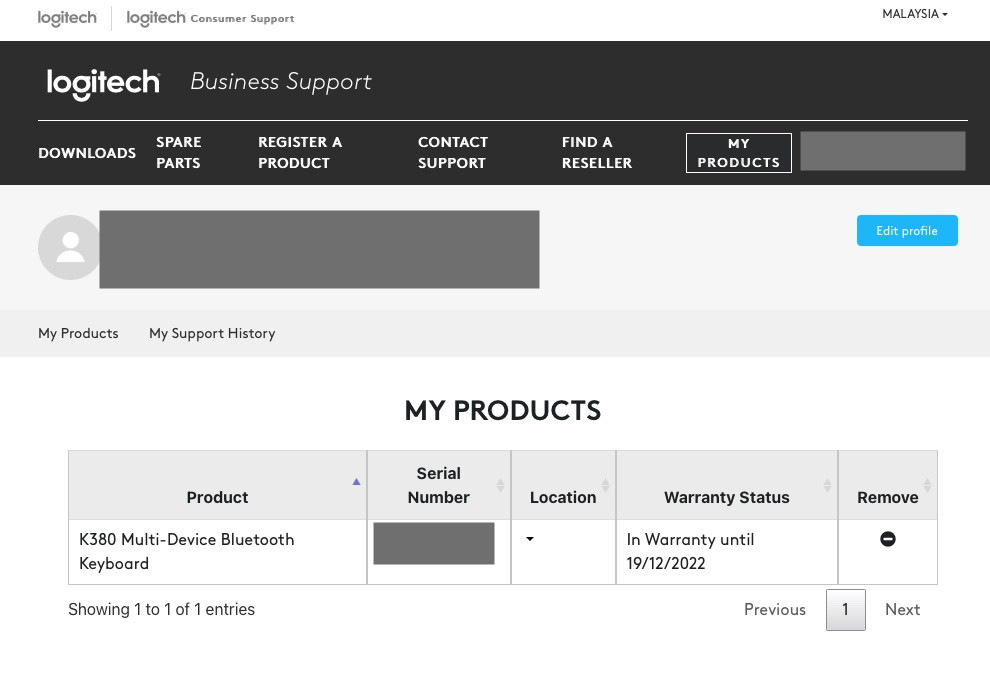Click the K380 Multi-Device Bluetooth Keyboard cell
The height and width of the screenshot is (684, 990).
217,552
